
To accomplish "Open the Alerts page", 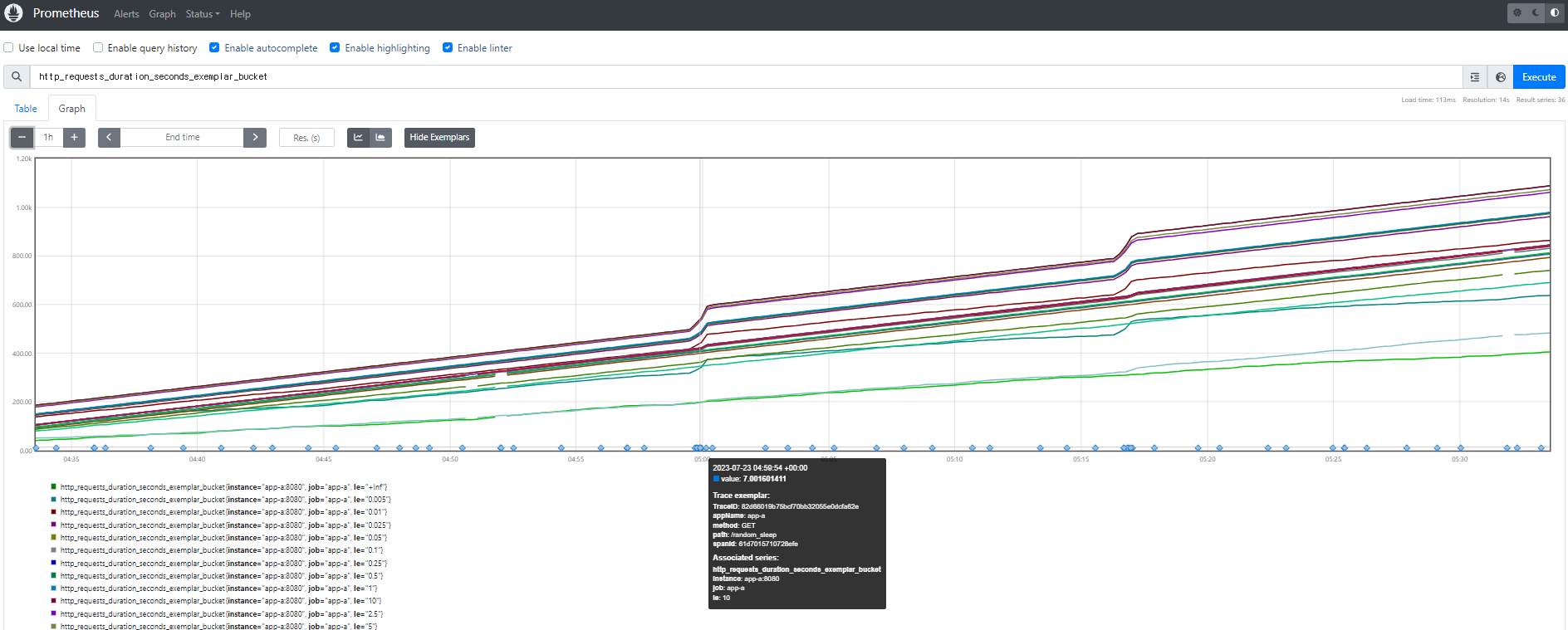I will pos(126,14).
